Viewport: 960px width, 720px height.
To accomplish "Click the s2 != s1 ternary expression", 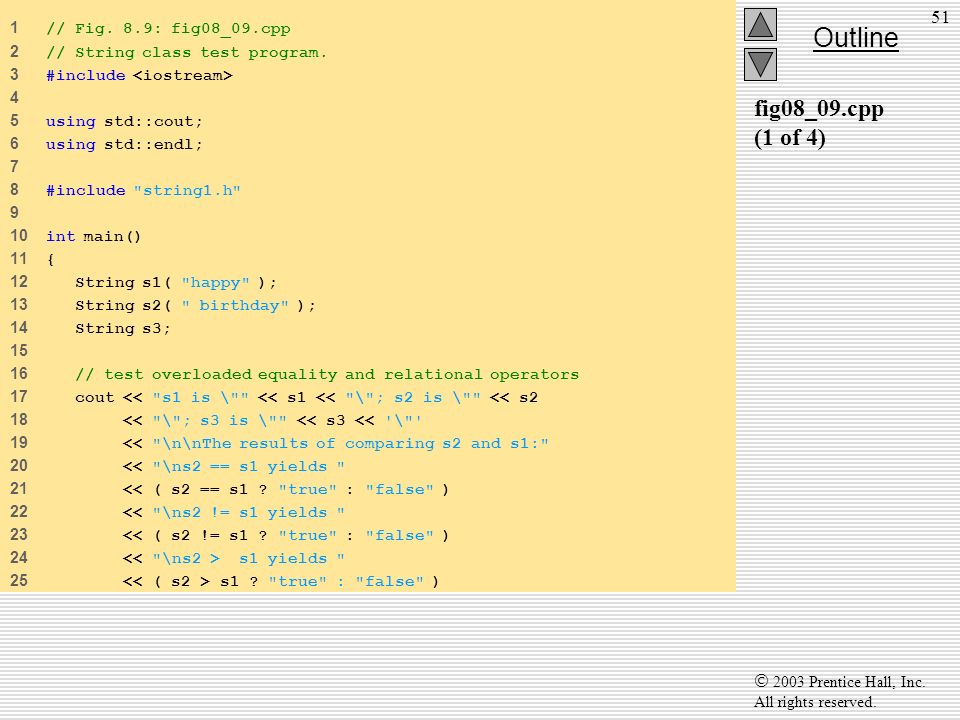I will click(301, 536).
